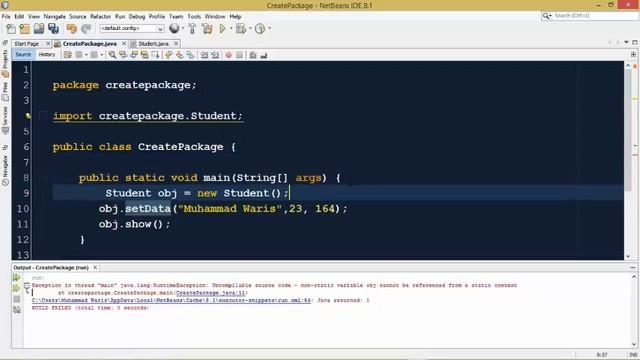Open the run.xml:53 path link
This screenshot has height=360, width=640.
point(171,300)
